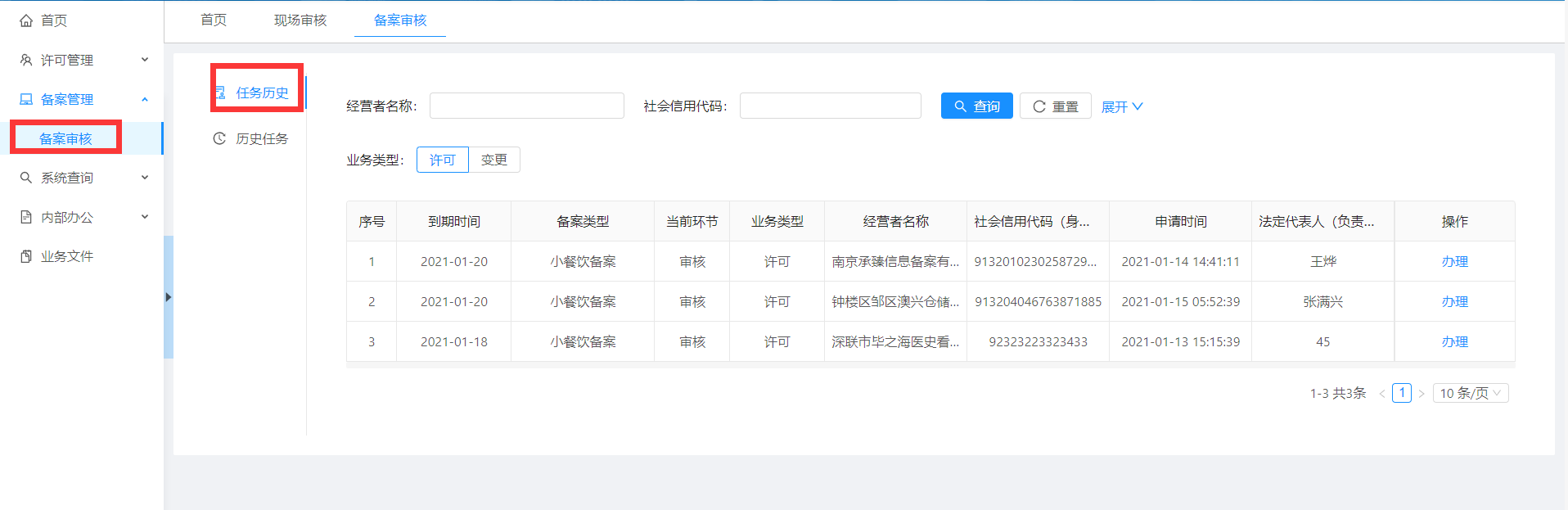Select 许可 business type option
1568x510 pixels.
pyautogui.click(x=442, y=160)
